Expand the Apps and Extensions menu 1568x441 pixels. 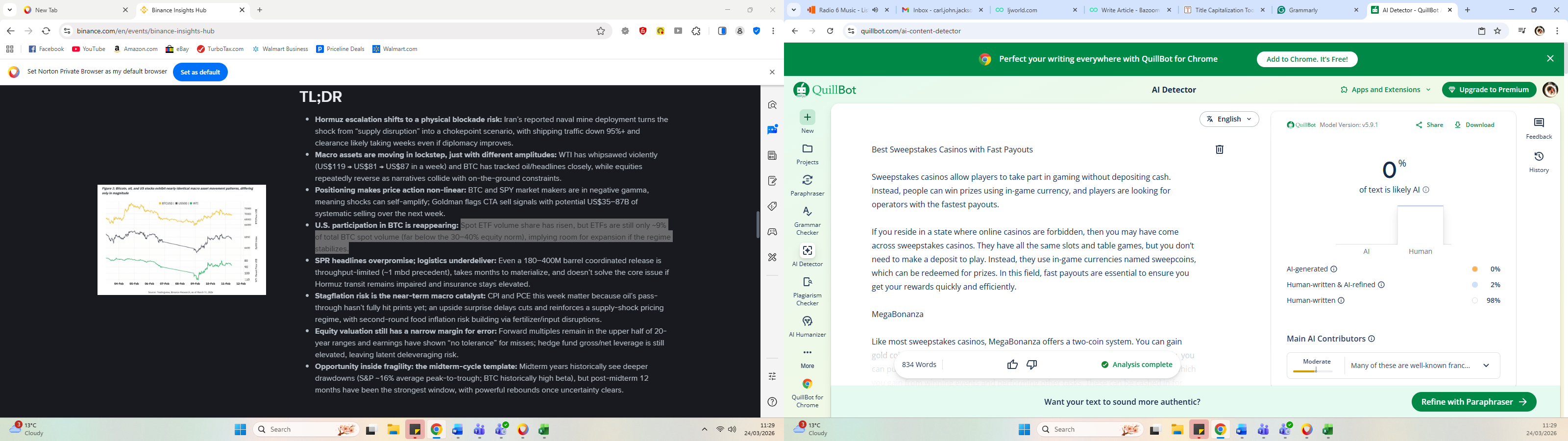1385,90
